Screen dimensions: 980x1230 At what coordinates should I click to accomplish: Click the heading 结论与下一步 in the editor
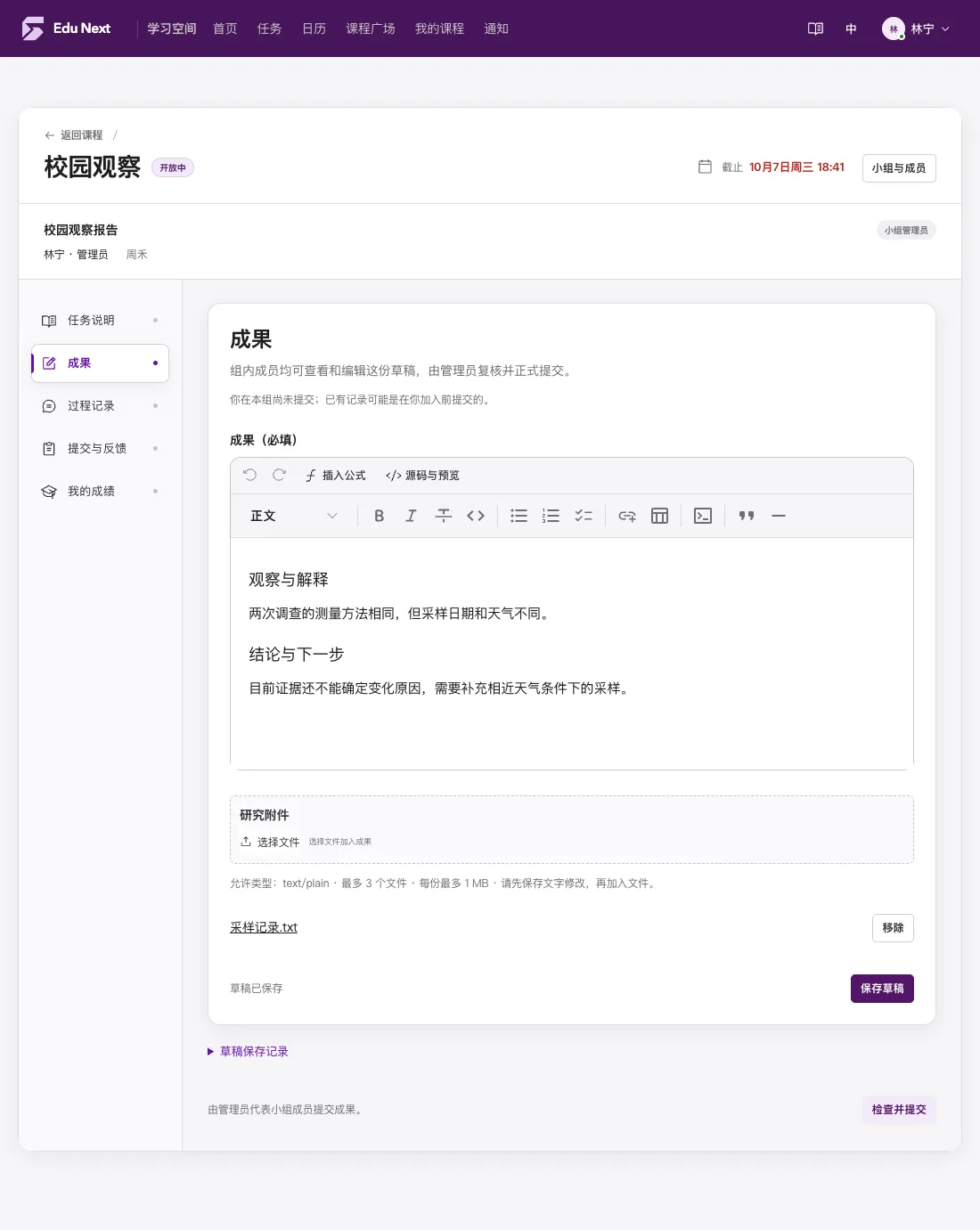click(x=297, y=655)
